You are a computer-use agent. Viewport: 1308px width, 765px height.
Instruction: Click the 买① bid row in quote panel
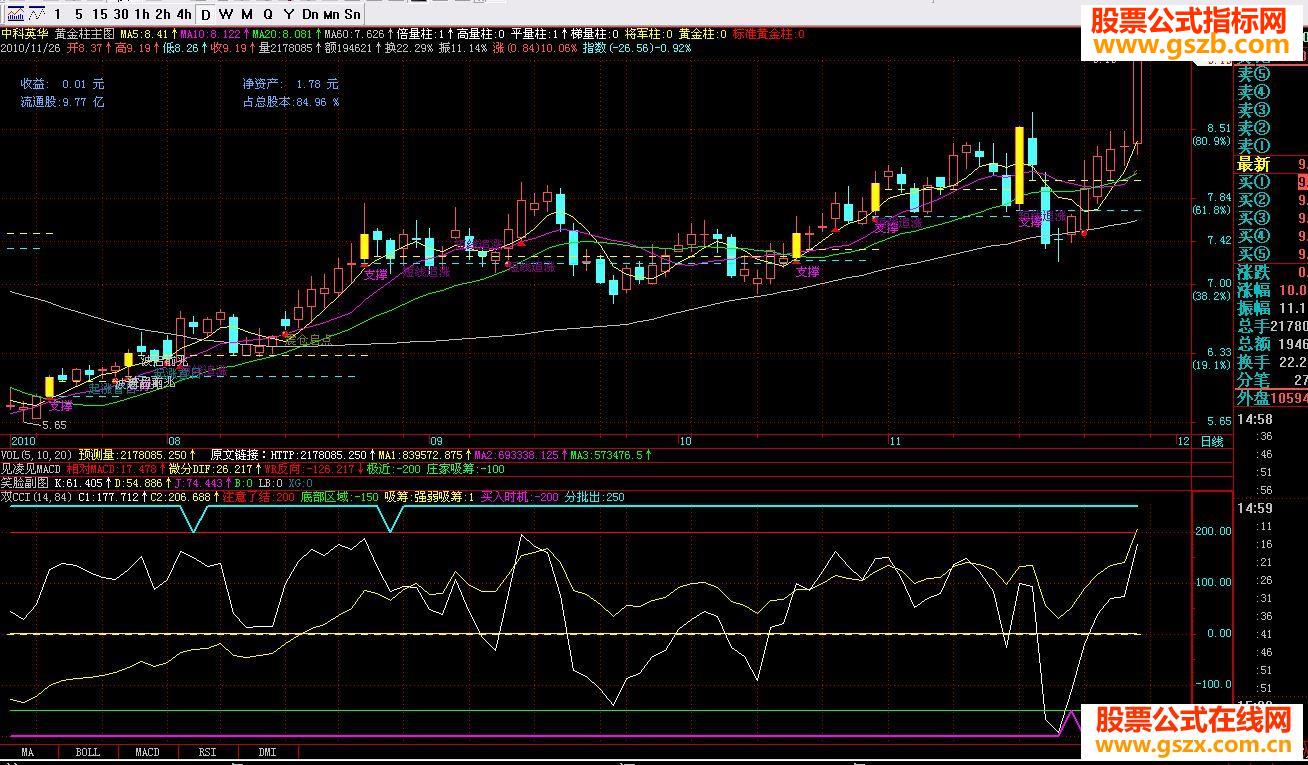pos(1253,182)
